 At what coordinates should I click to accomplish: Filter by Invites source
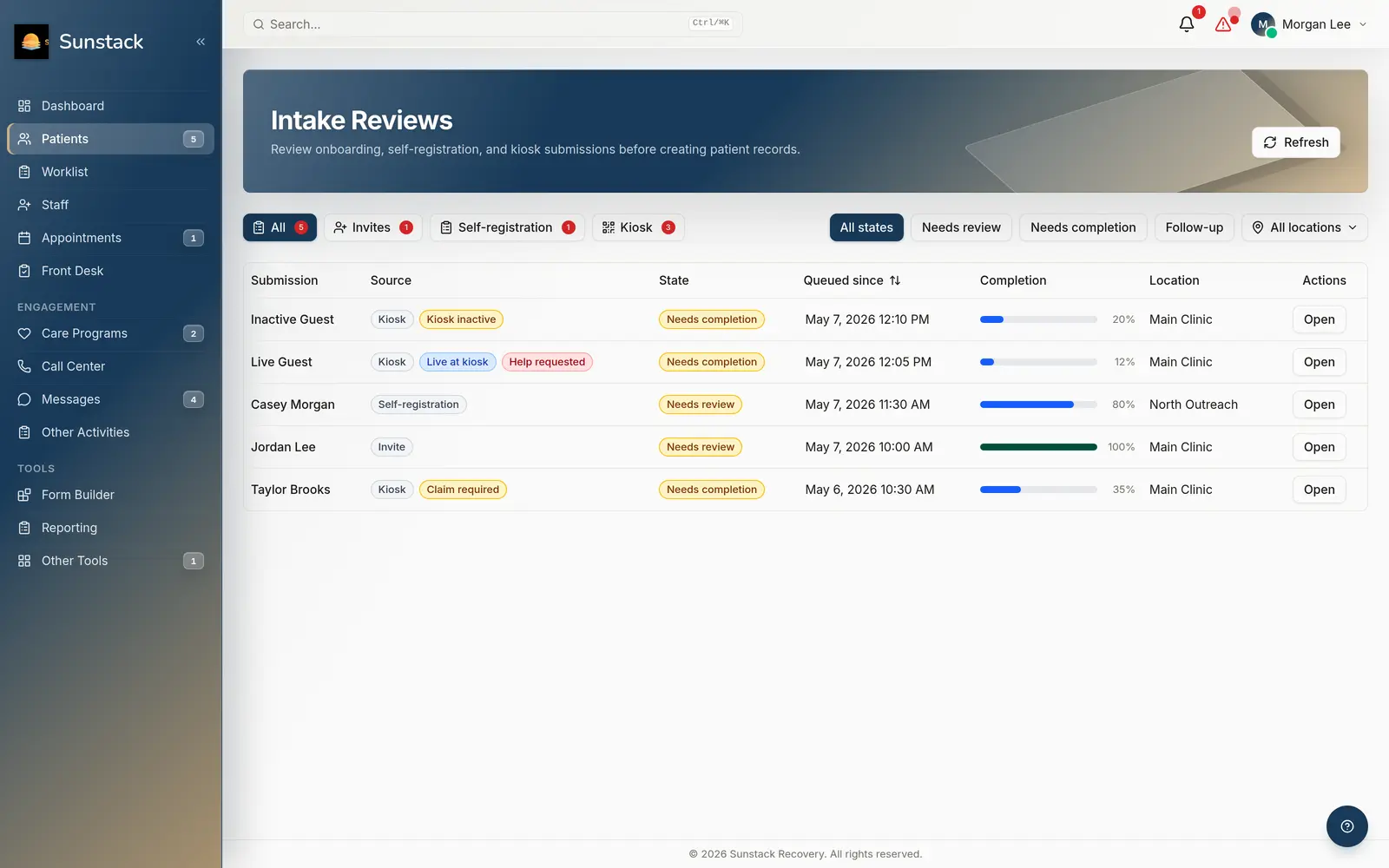(373, 227)
